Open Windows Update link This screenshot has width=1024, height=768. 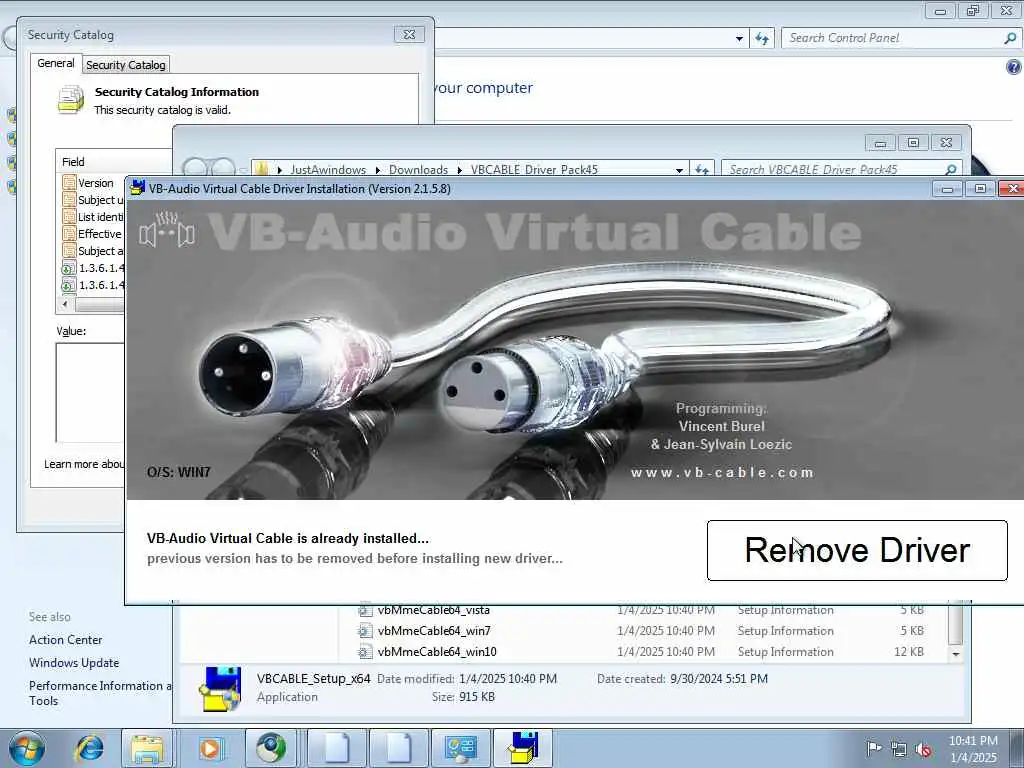pyautogui.click(x=74, y=663)
